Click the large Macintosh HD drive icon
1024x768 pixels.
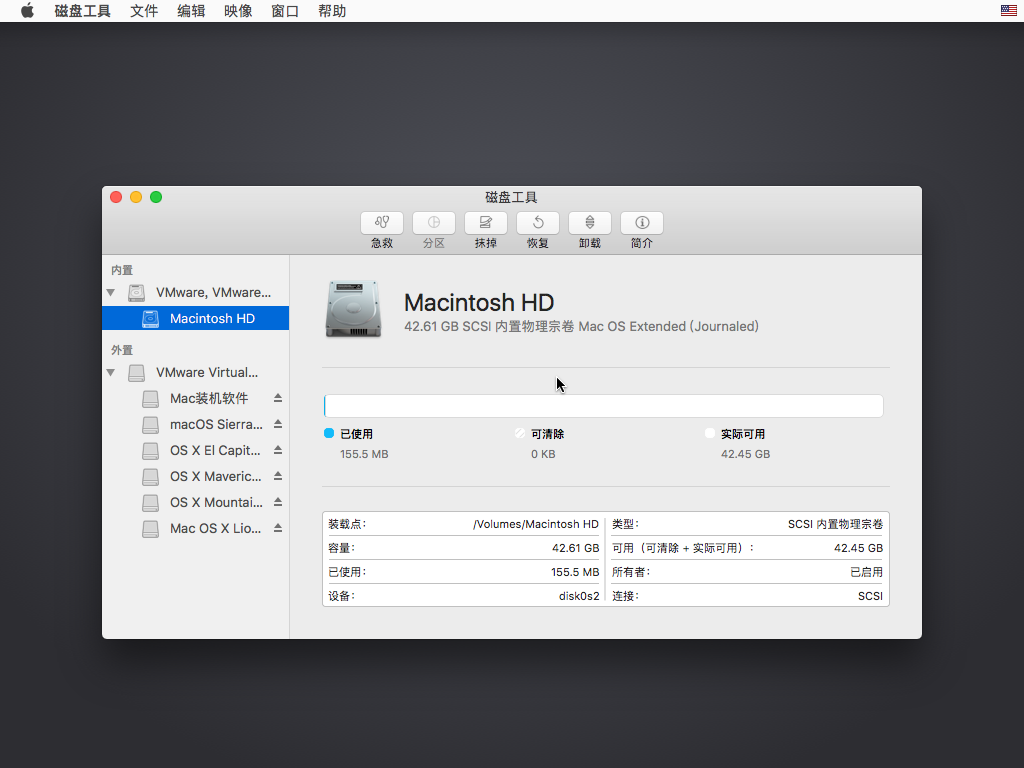click(x=353, y=309)
